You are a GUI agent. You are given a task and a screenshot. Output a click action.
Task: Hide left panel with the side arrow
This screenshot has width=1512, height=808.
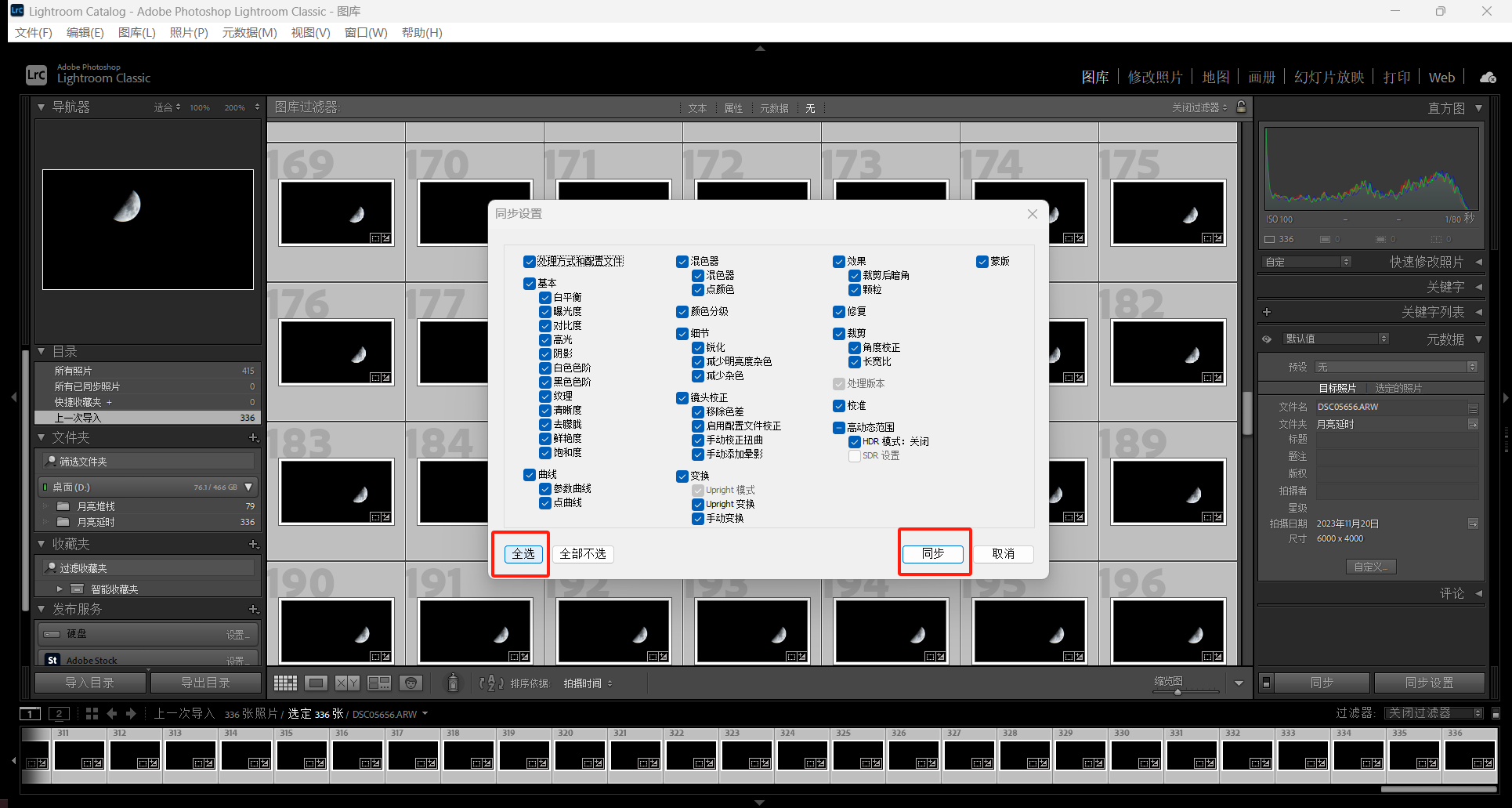click(13, 397)
